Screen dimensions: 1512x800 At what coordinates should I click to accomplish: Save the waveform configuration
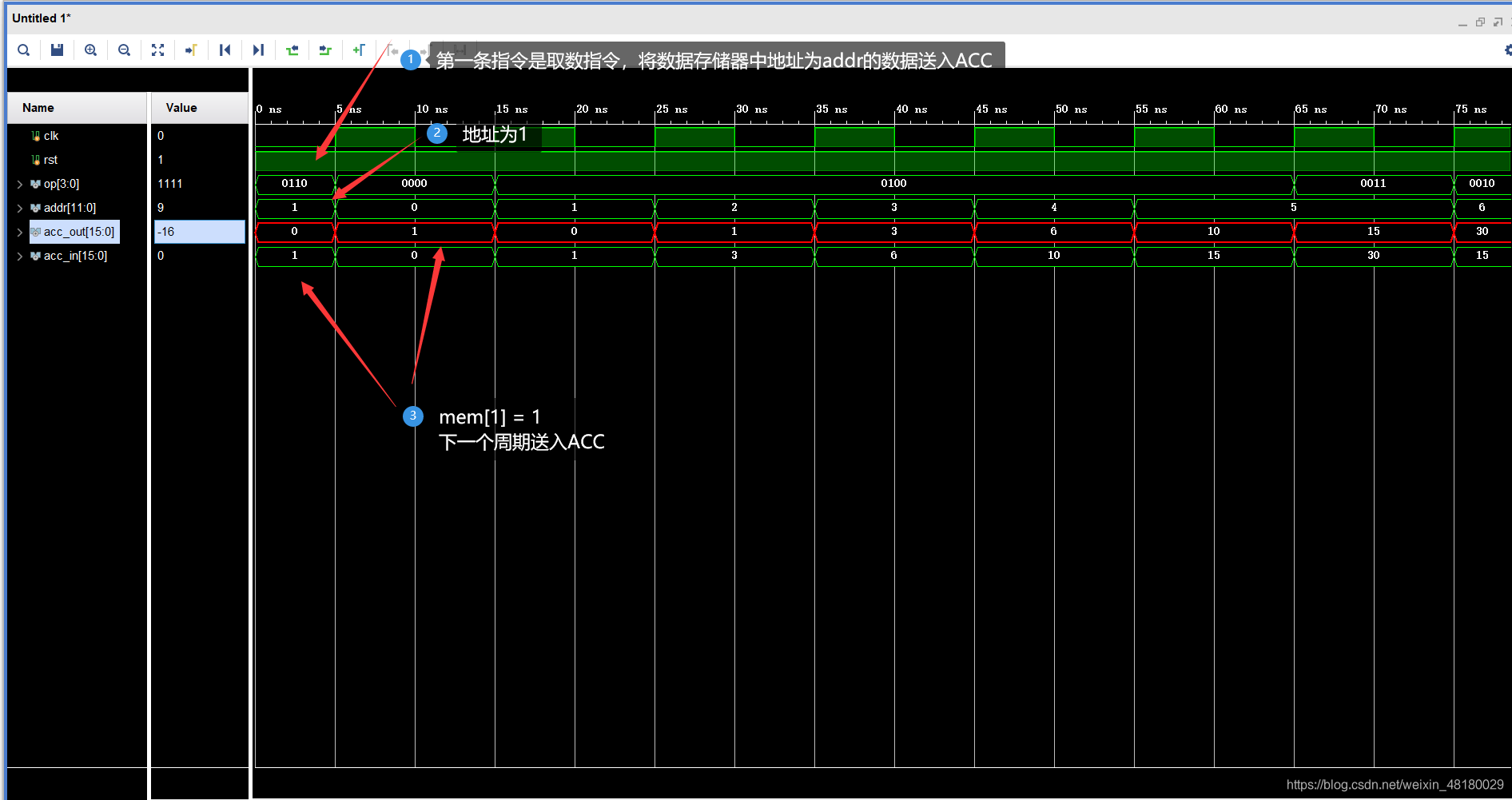click(x=57, y=50)
